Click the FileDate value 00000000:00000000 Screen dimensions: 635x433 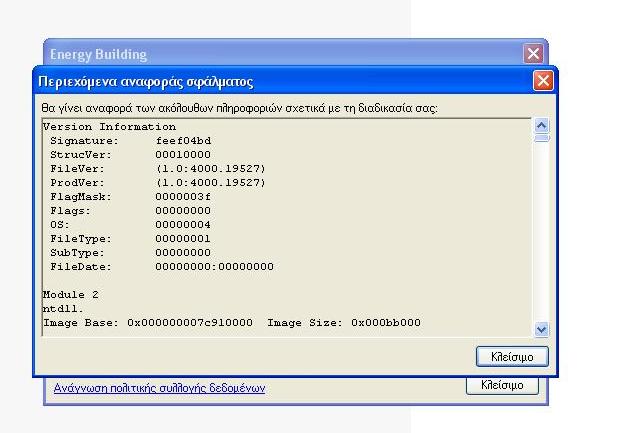pos(215,267)
